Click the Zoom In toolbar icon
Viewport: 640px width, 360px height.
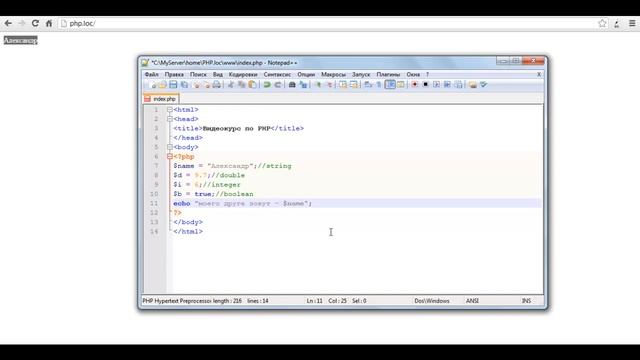[318, 84]
